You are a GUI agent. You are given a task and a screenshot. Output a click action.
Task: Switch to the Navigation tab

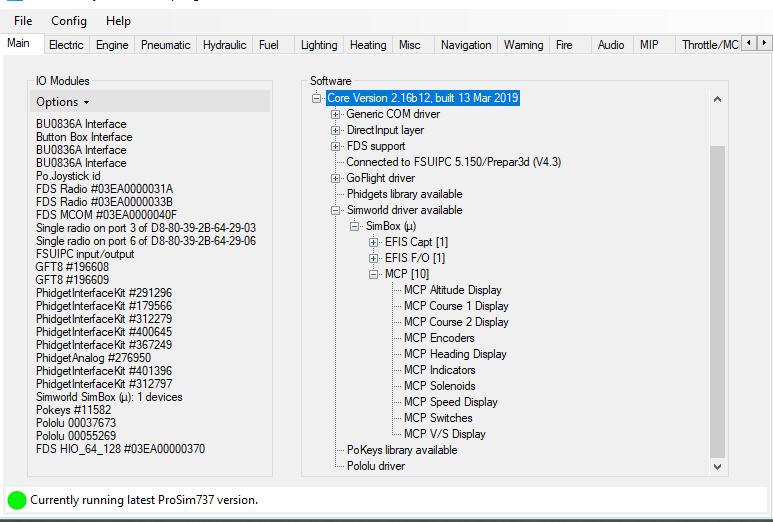466,45
